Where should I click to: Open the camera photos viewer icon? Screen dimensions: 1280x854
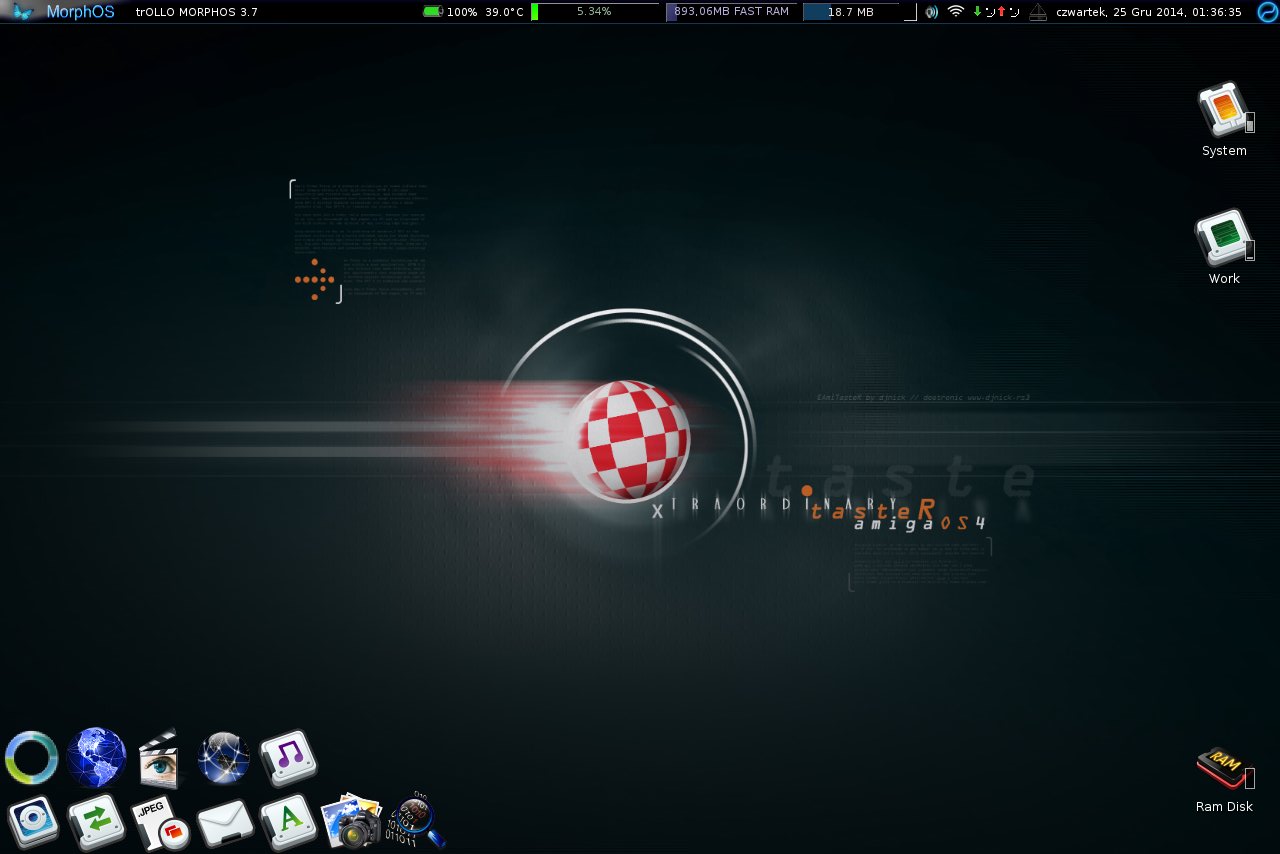click(x=352, y=821)
